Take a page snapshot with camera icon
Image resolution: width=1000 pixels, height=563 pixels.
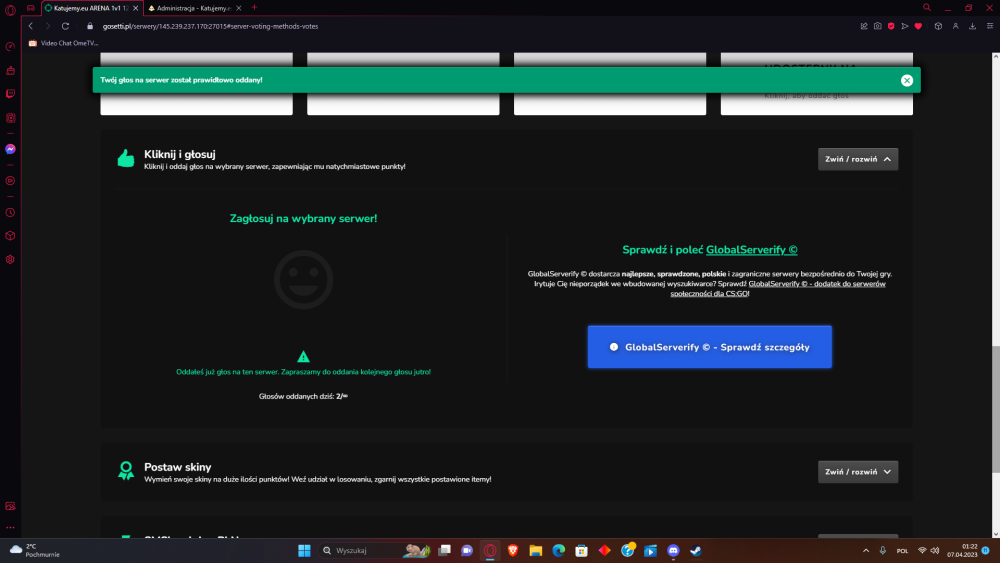click(x=878, y=26)
